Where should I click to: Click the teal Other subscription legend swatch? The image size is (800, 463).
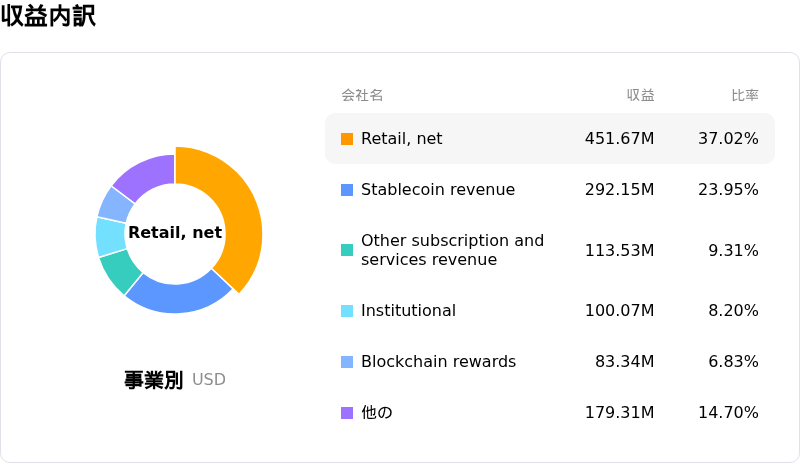[347, 250]
